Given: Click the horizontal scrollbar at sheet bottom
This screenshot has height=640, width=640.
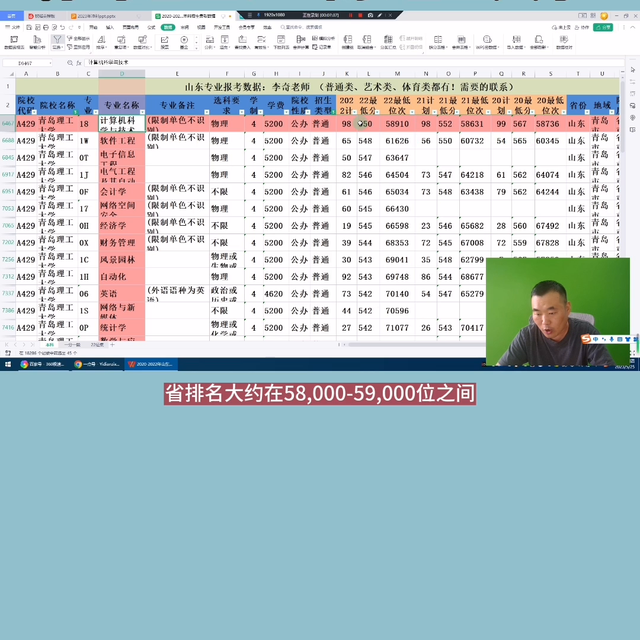Looking at the screenshot, I should click(x=416, y=345).
